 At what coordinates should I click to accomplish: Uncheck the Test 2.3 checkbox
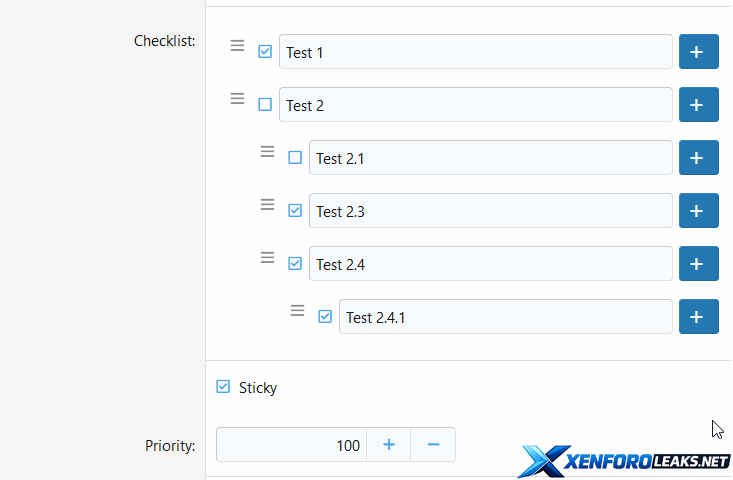295,211
